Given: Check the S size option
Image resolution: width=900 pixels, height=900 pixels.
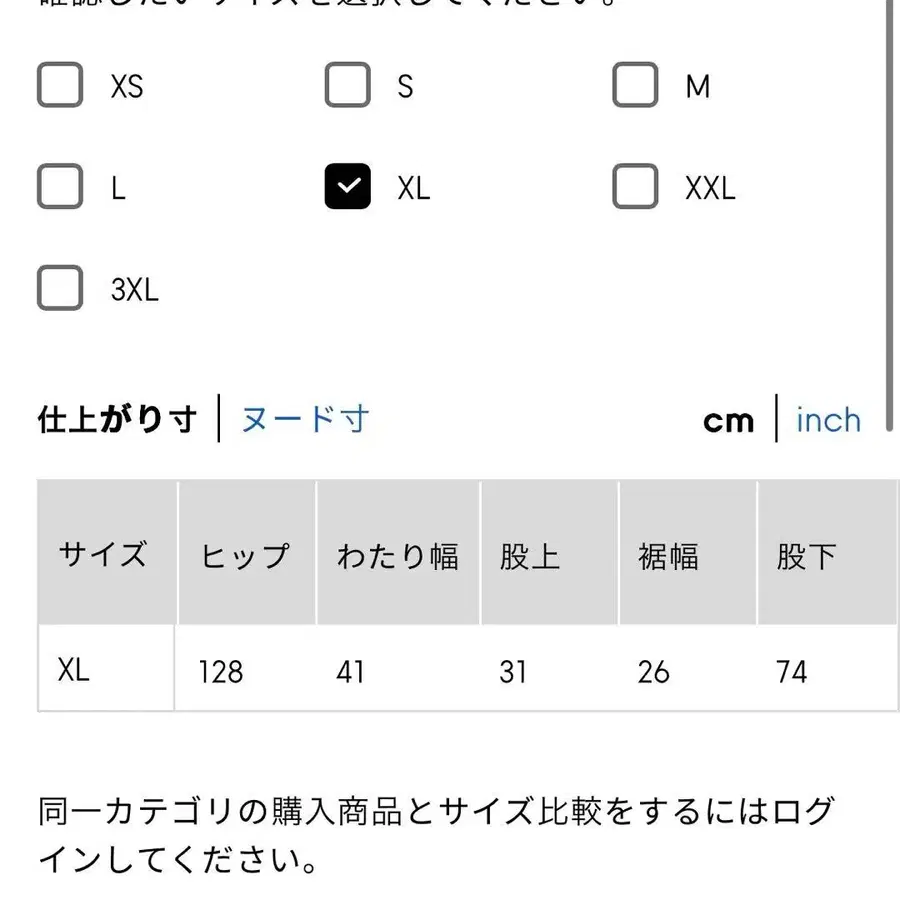Looking at the screenshot, I should pyautogui.click(x=348, y=85).
